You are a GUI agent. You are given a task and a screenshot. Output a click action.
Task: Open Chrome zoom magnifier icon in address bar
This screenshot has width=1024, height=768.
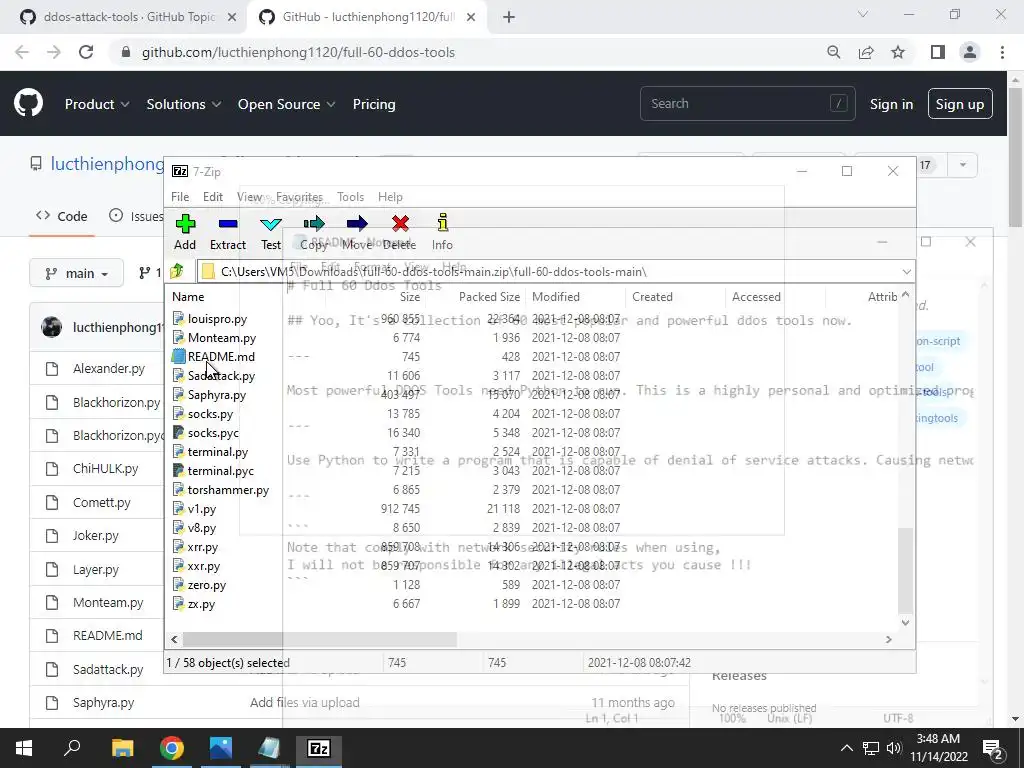(833, 52)
